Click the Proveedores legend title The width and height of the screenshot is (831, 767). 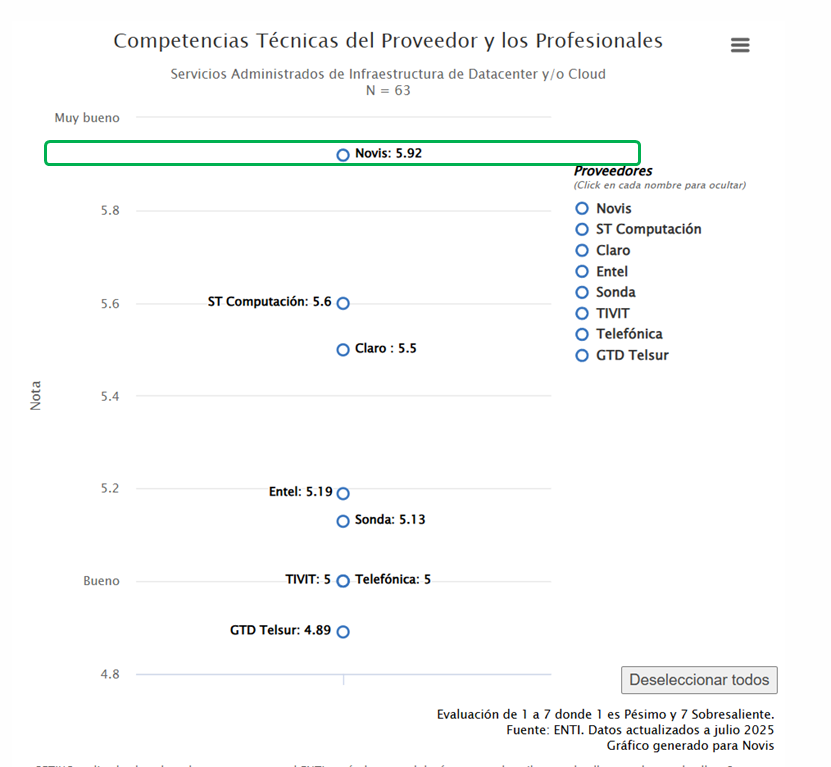[x=613, y=171]
